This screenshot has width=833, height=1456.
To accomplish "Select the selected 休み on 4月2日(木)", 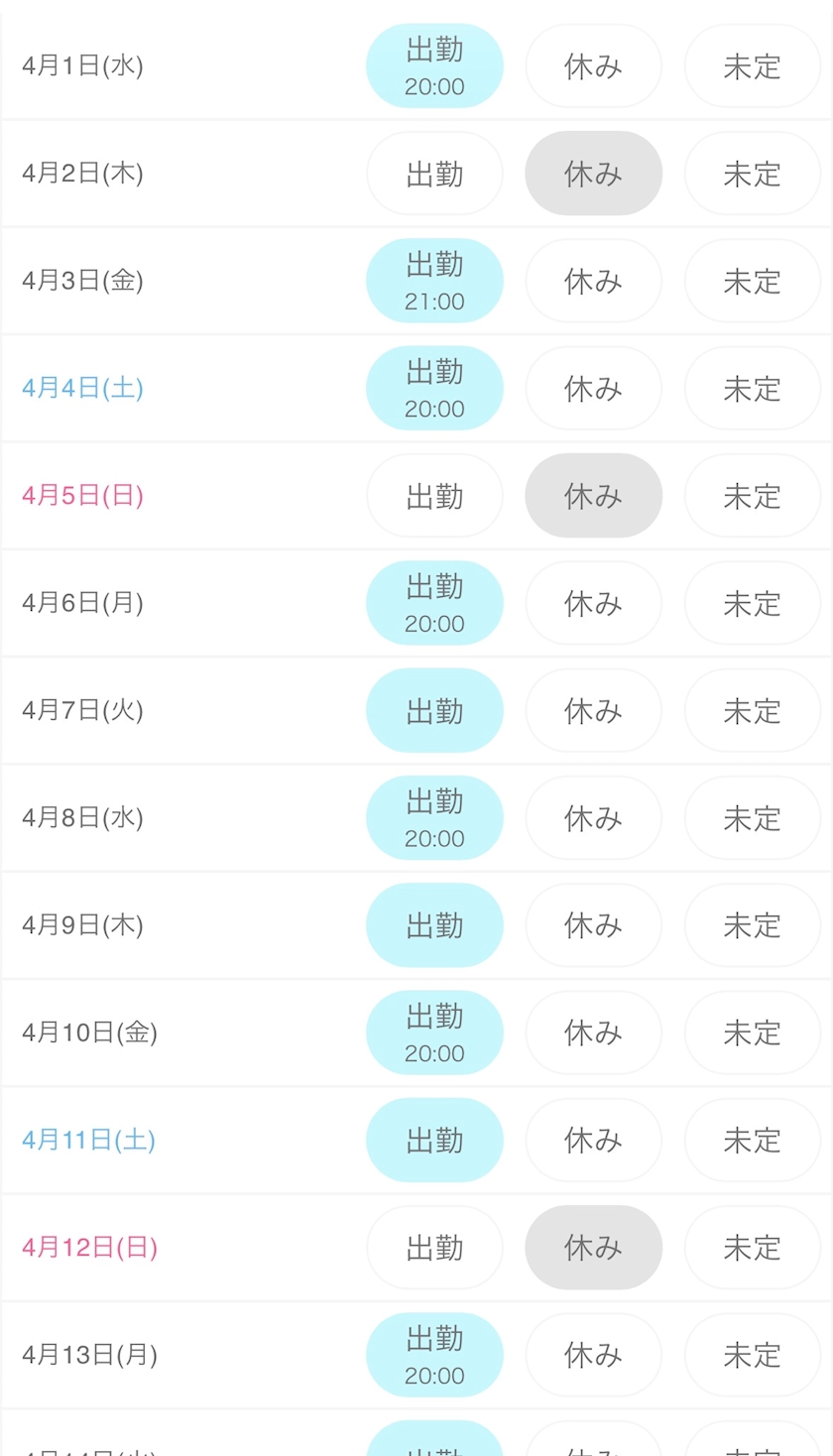I will point(593,174).
